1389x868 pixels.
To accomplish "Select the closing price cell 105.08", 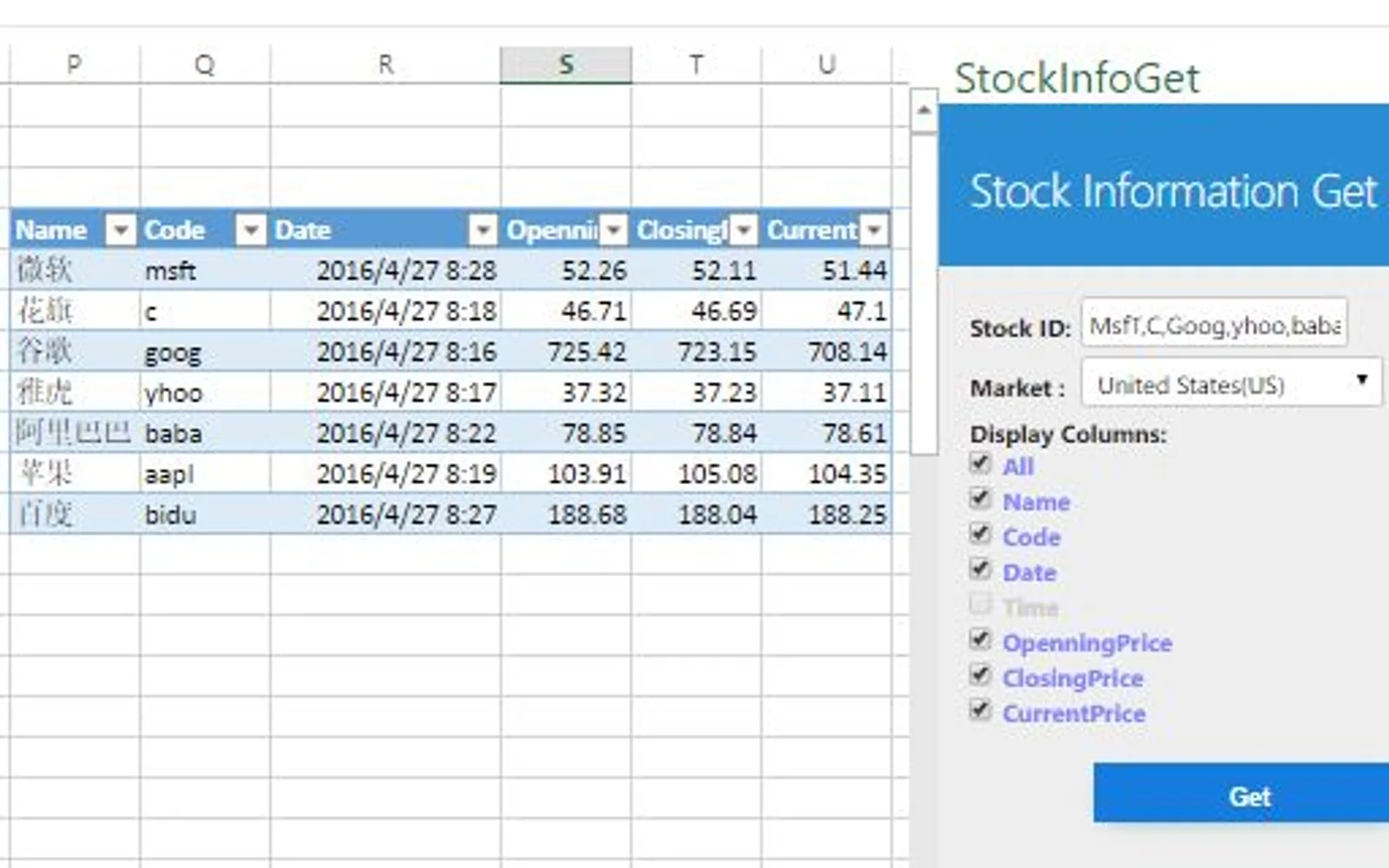I will click(x=696, y=473).
